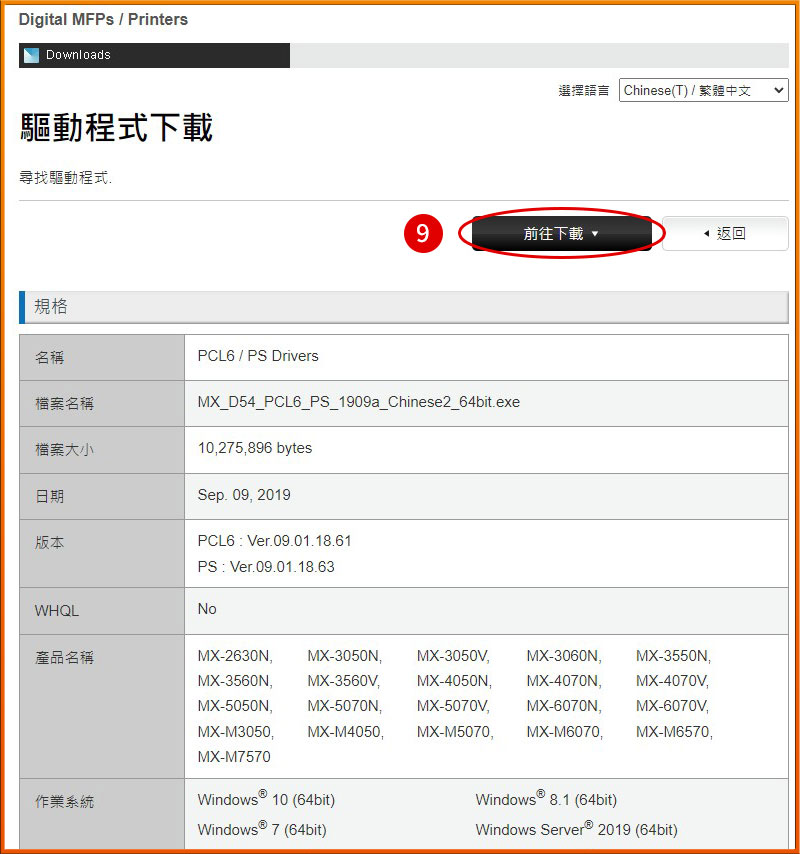Click the Digital MFPs / Printers heading
The image size is (800, 854).
[103, 19]
